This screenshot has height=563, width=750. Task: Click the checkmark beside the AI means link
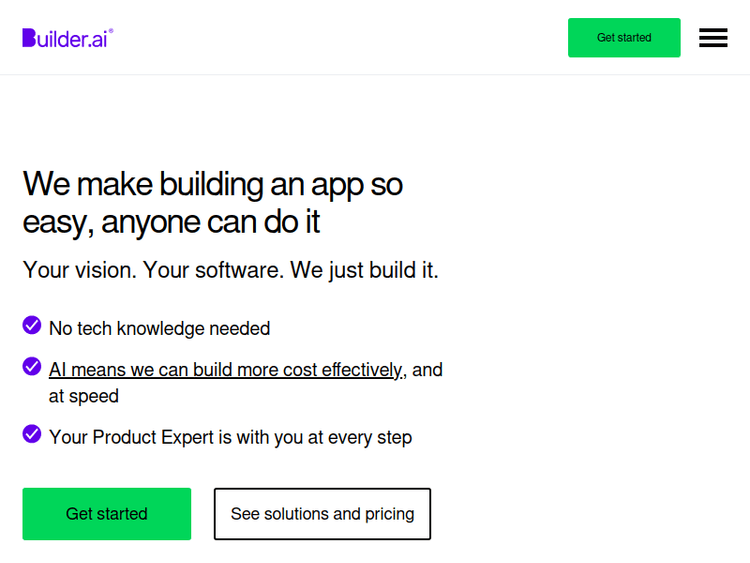point(32,366)
